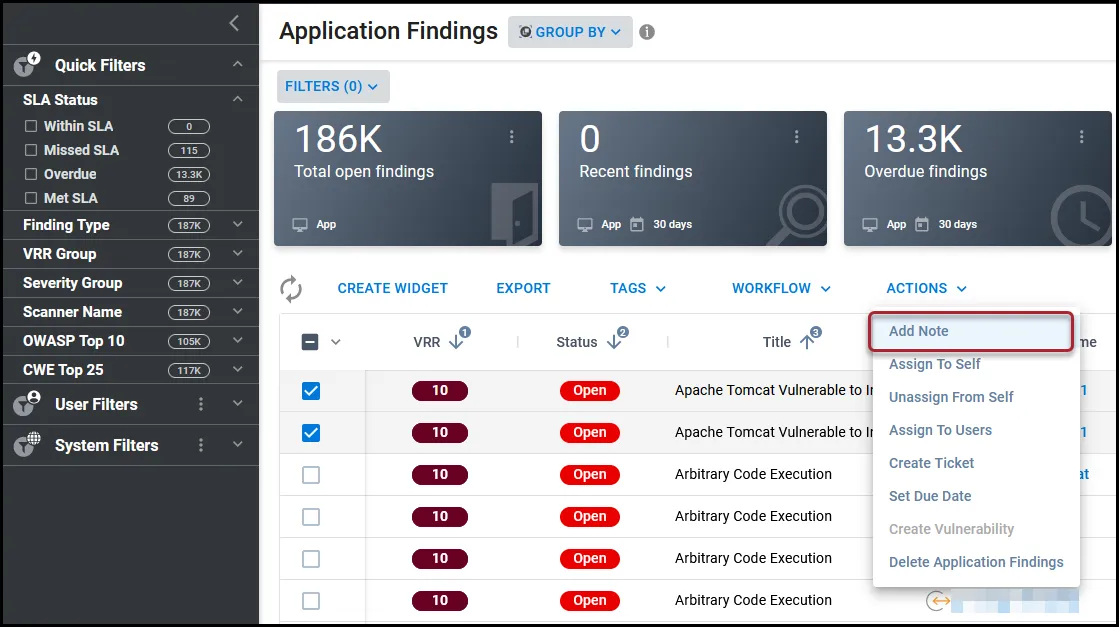Click the calendar icon on Recent findings card

tap(637, 224)
